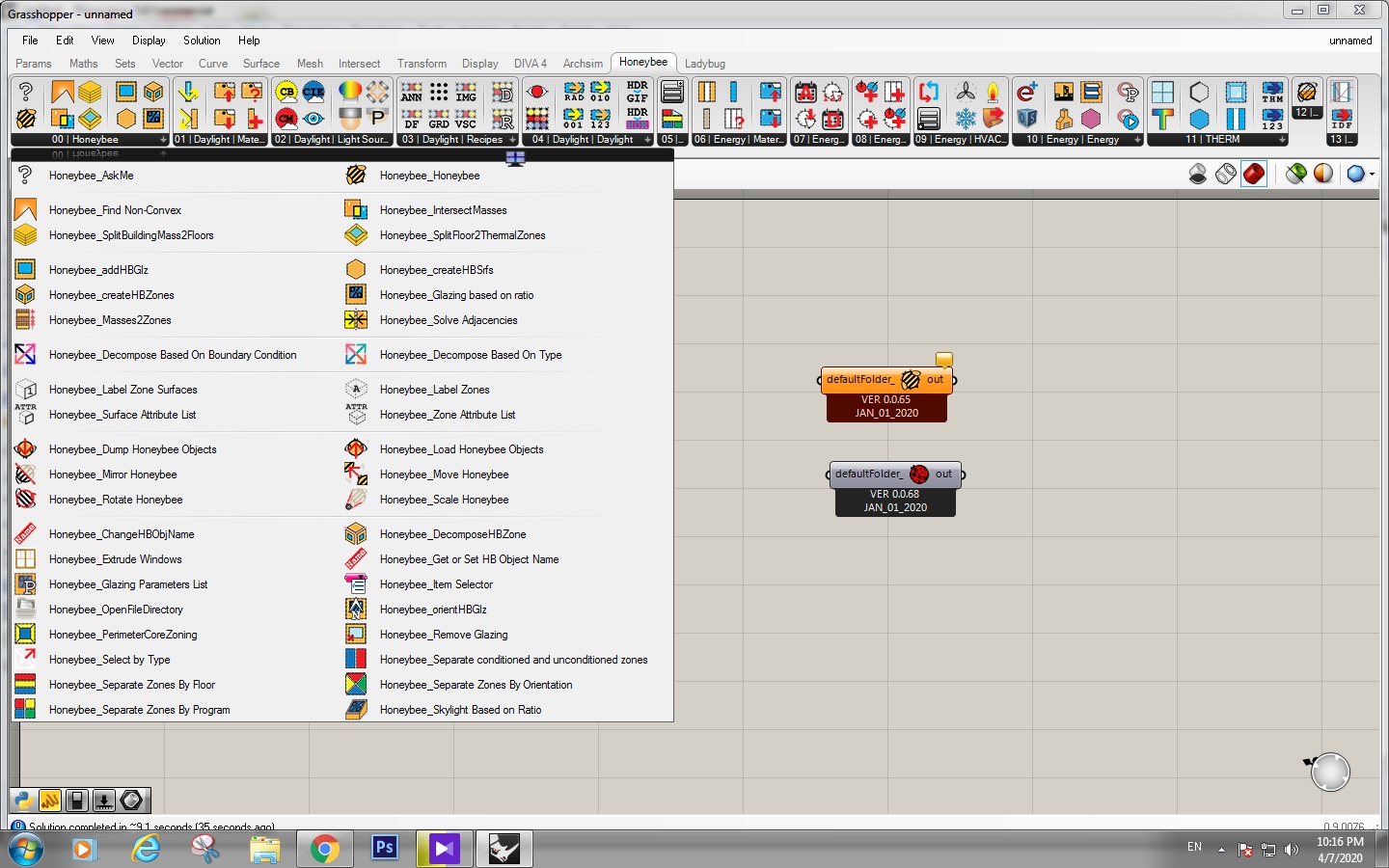Screen dimensions: 1389x868
Task: Select the Honeybee_AskMe component in the list
Action: [x=92, y=176]
